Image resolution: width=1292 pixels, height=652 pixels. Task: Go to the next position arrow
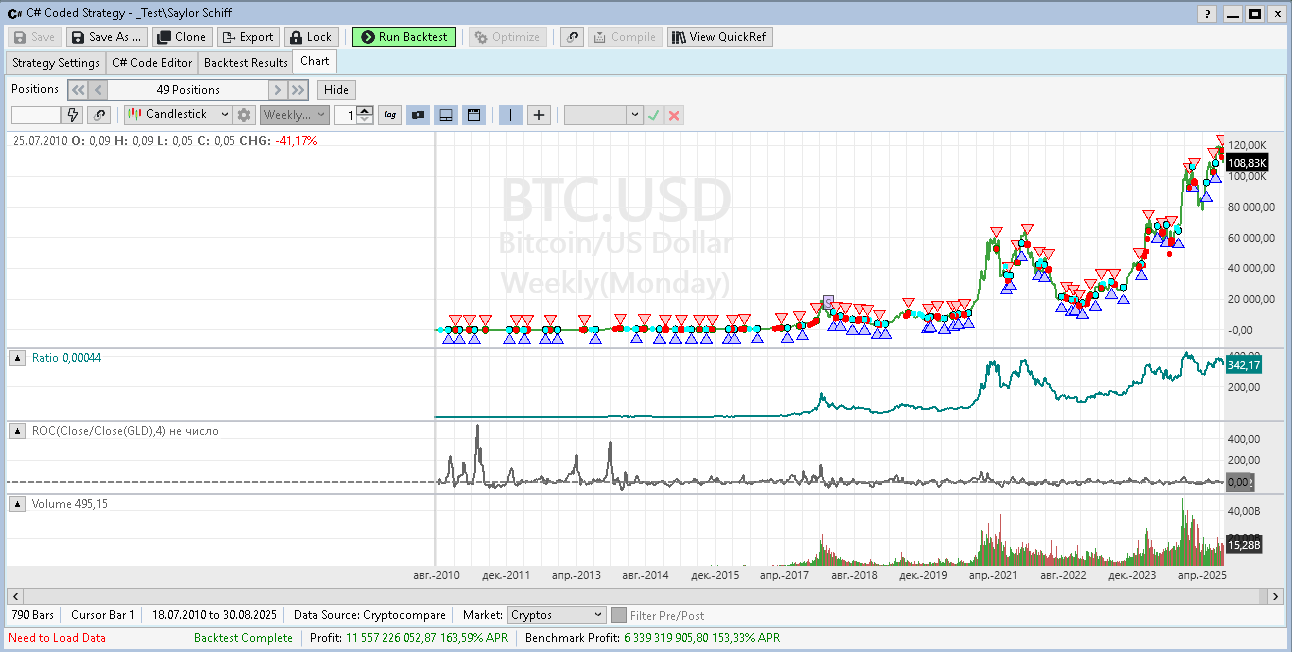[x=277, y=90]
